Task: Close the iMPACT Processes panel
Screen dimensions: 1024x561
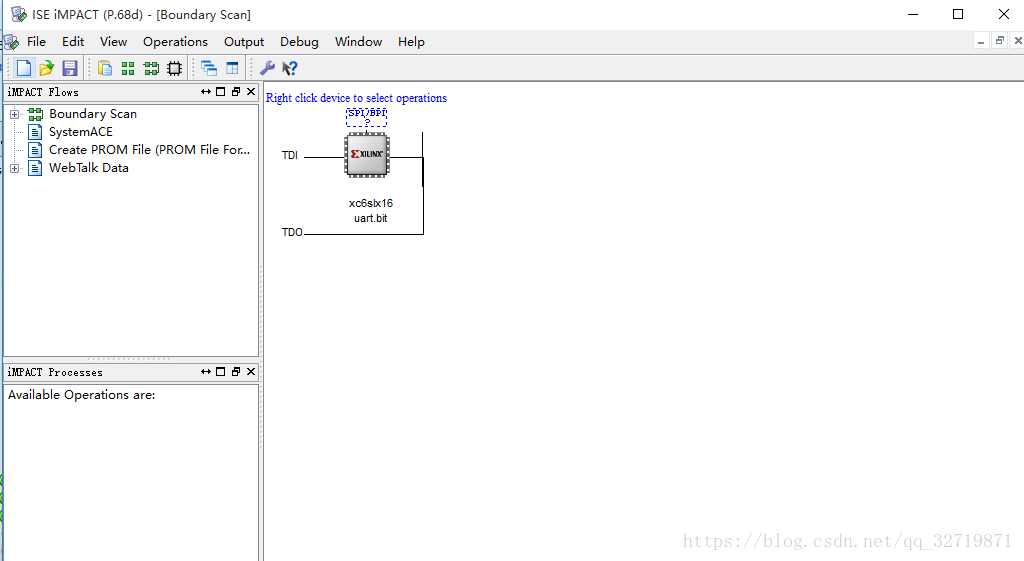Action: 251,372
